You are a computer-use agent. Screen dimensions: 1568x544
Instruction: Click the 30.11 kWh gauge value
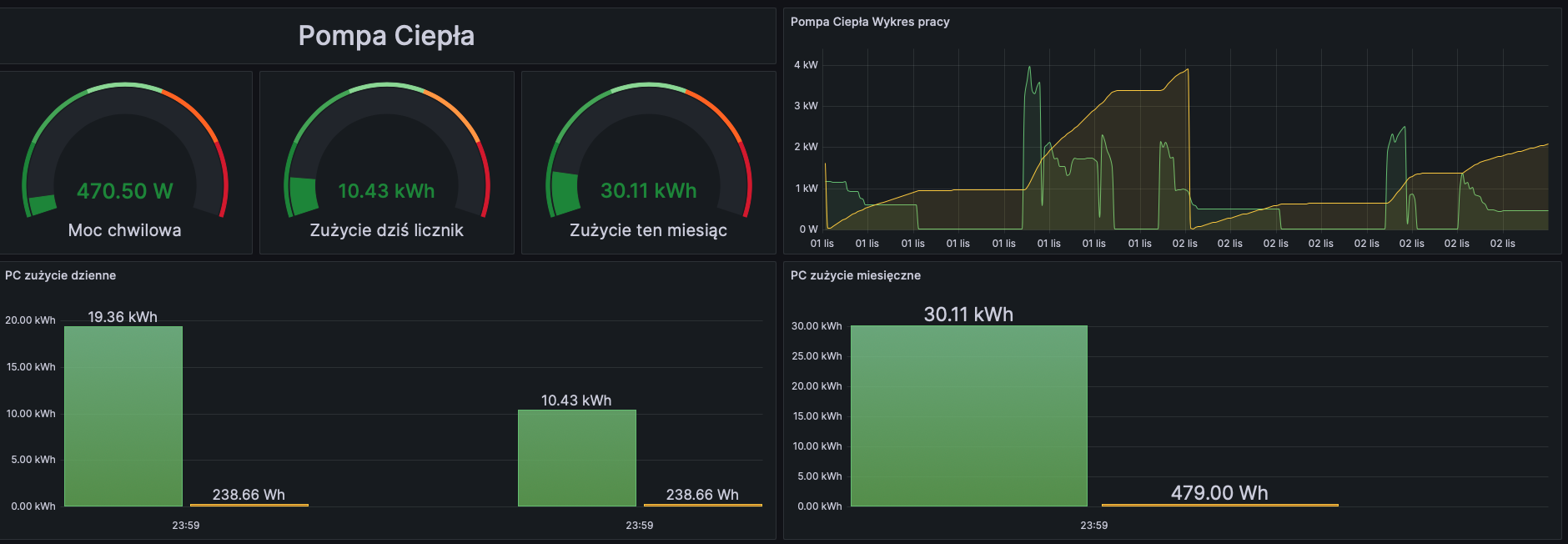click(x=648, y=191)
